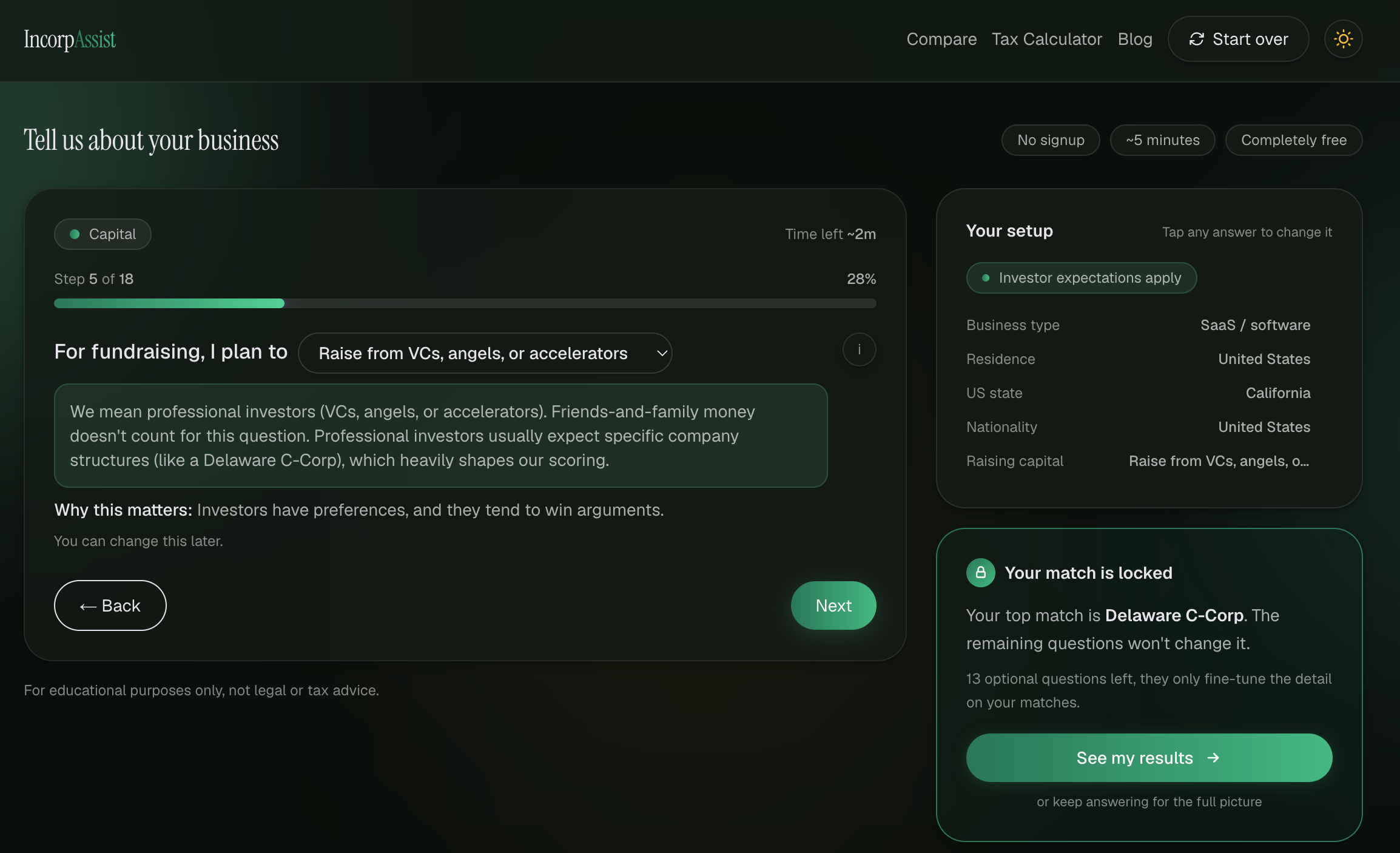The image size is (1400, 853).
Task: Click the Completely free pill
Action: coord(1294,140)
